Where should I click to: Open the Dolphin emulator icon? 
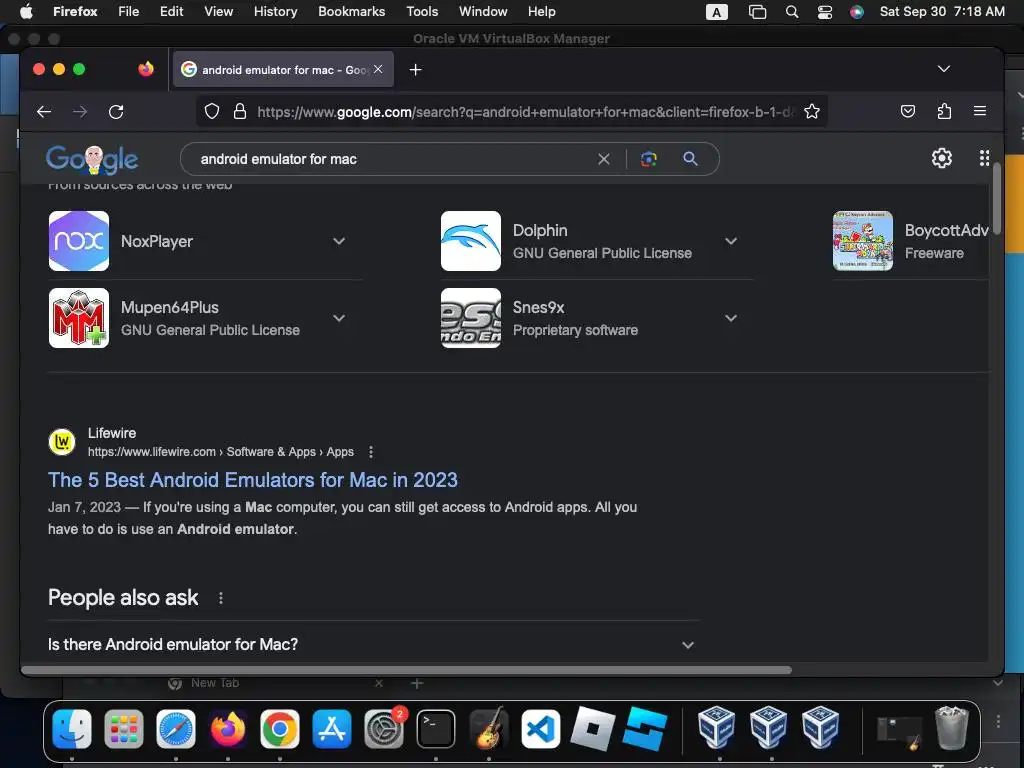tap(471, 241)
